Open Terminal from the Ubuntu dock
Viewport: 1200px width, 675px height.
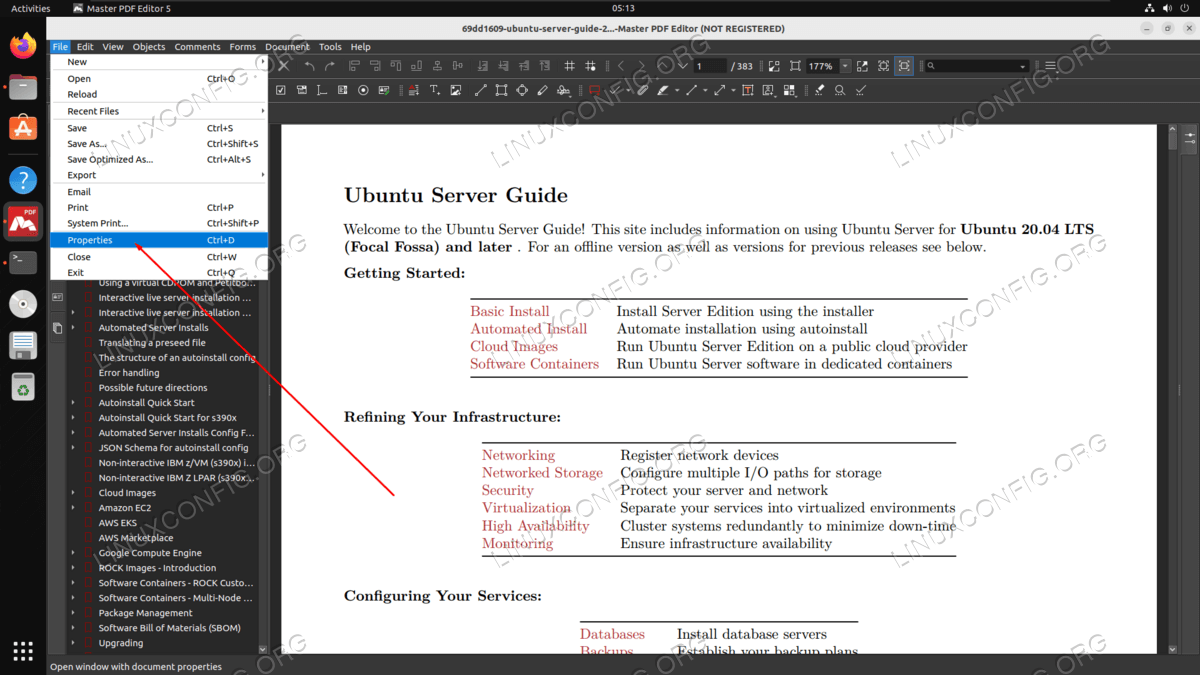pyautogui.click(x=23, y=263)
